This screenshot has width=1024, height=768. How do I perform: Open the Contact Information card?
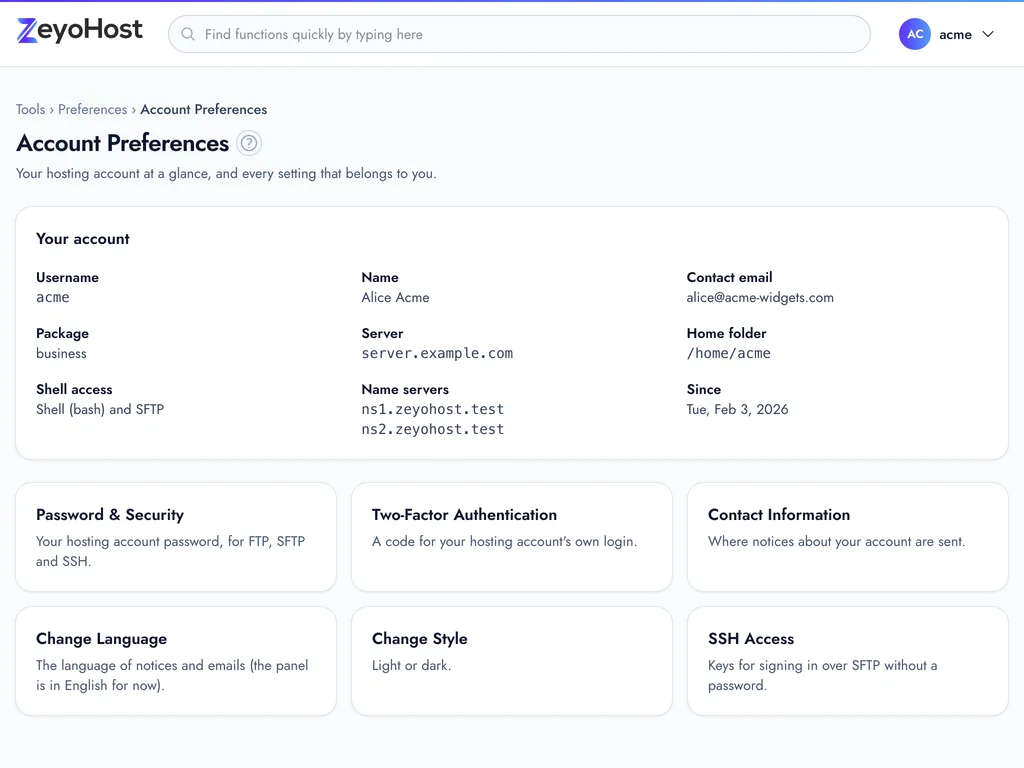848,537
